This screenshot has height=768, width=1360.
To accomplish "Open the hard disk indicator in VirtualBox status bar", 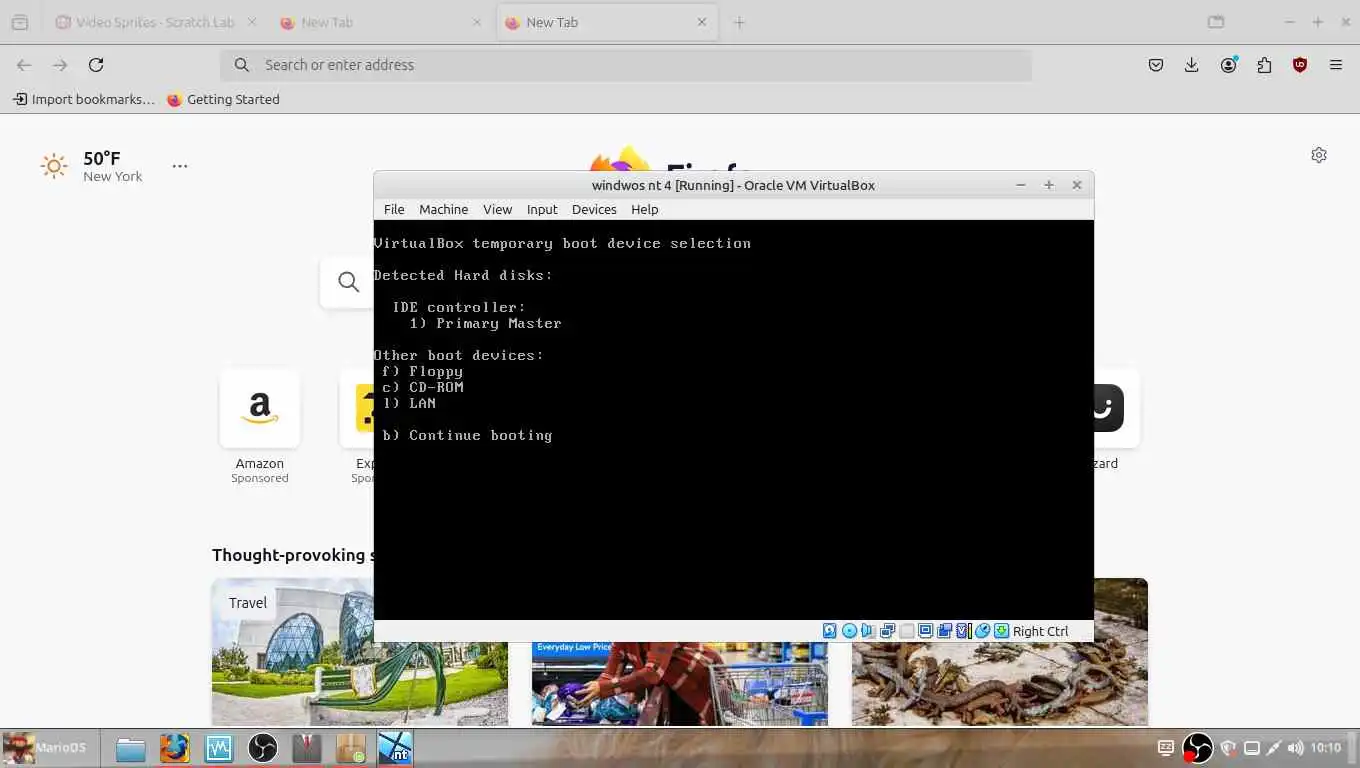I will tap(830, 631).
